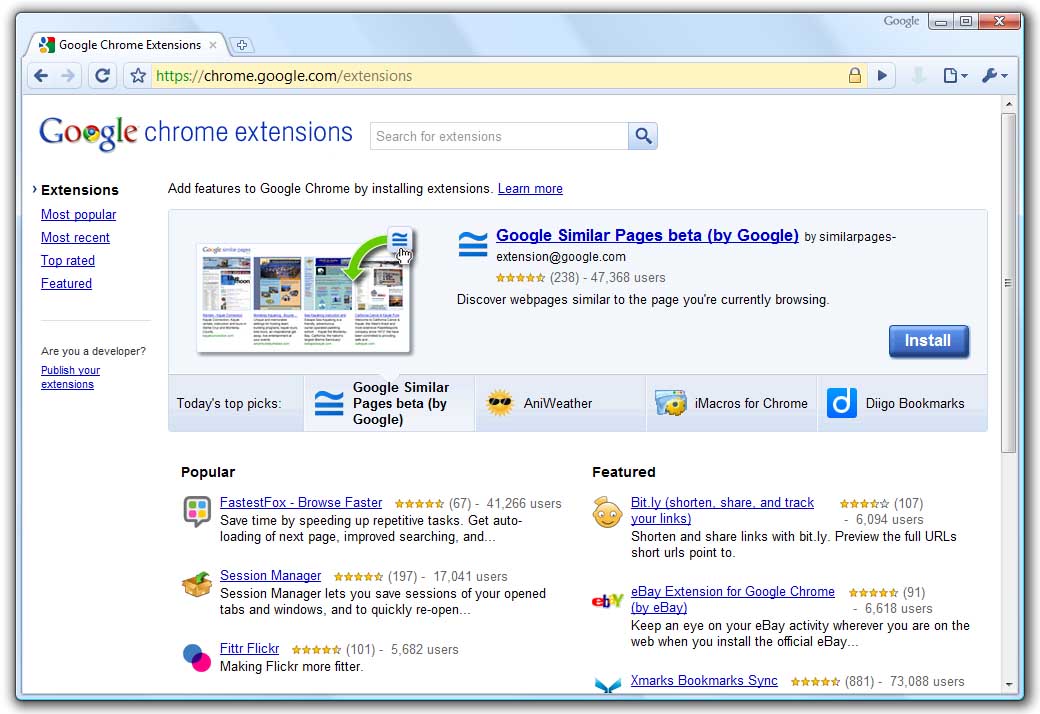Click the "Are you a developer?" text
1040x714 pixels.
[x=94, y=351]
